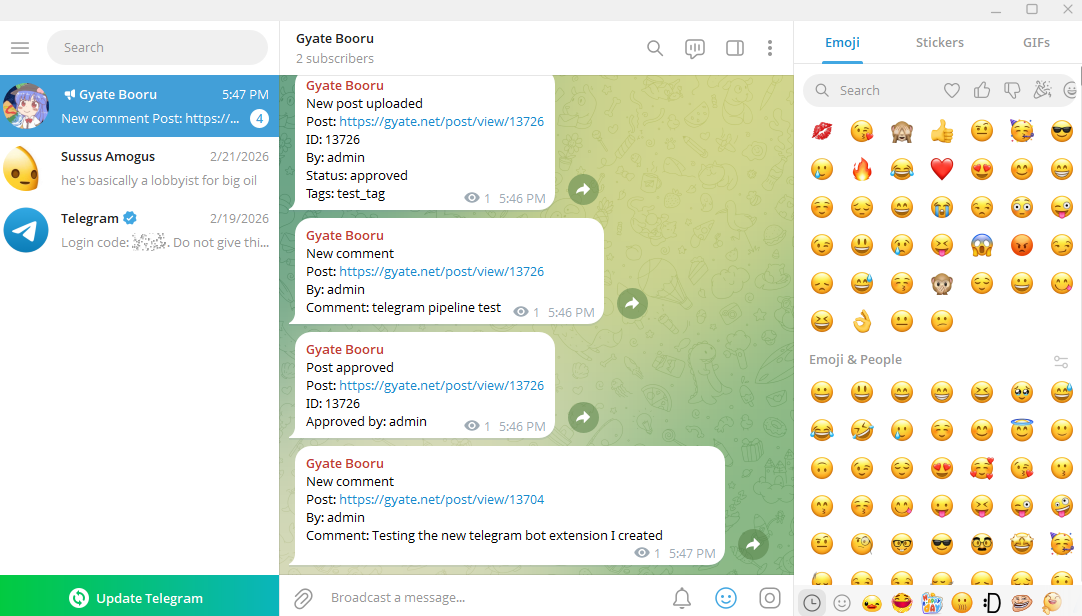Switch to the Stickers tab
This screenshot has height=616, width=1082.
point(939,43)
